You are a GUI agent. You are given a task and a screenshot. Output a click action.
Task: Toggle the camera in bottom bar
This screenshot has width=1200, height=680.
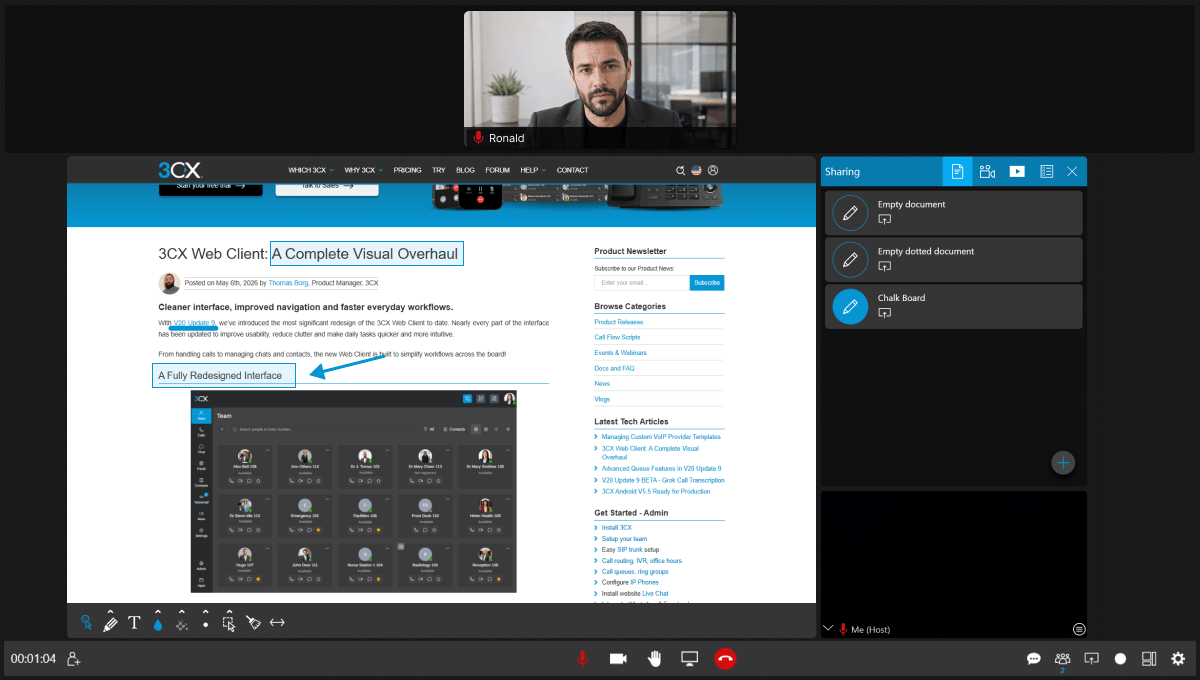618,659
